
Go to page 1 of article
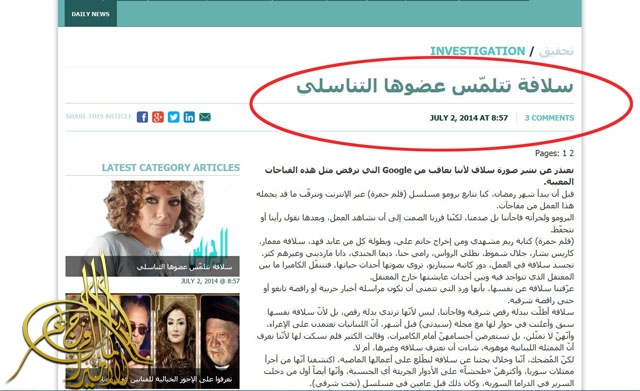coord(564,153)
